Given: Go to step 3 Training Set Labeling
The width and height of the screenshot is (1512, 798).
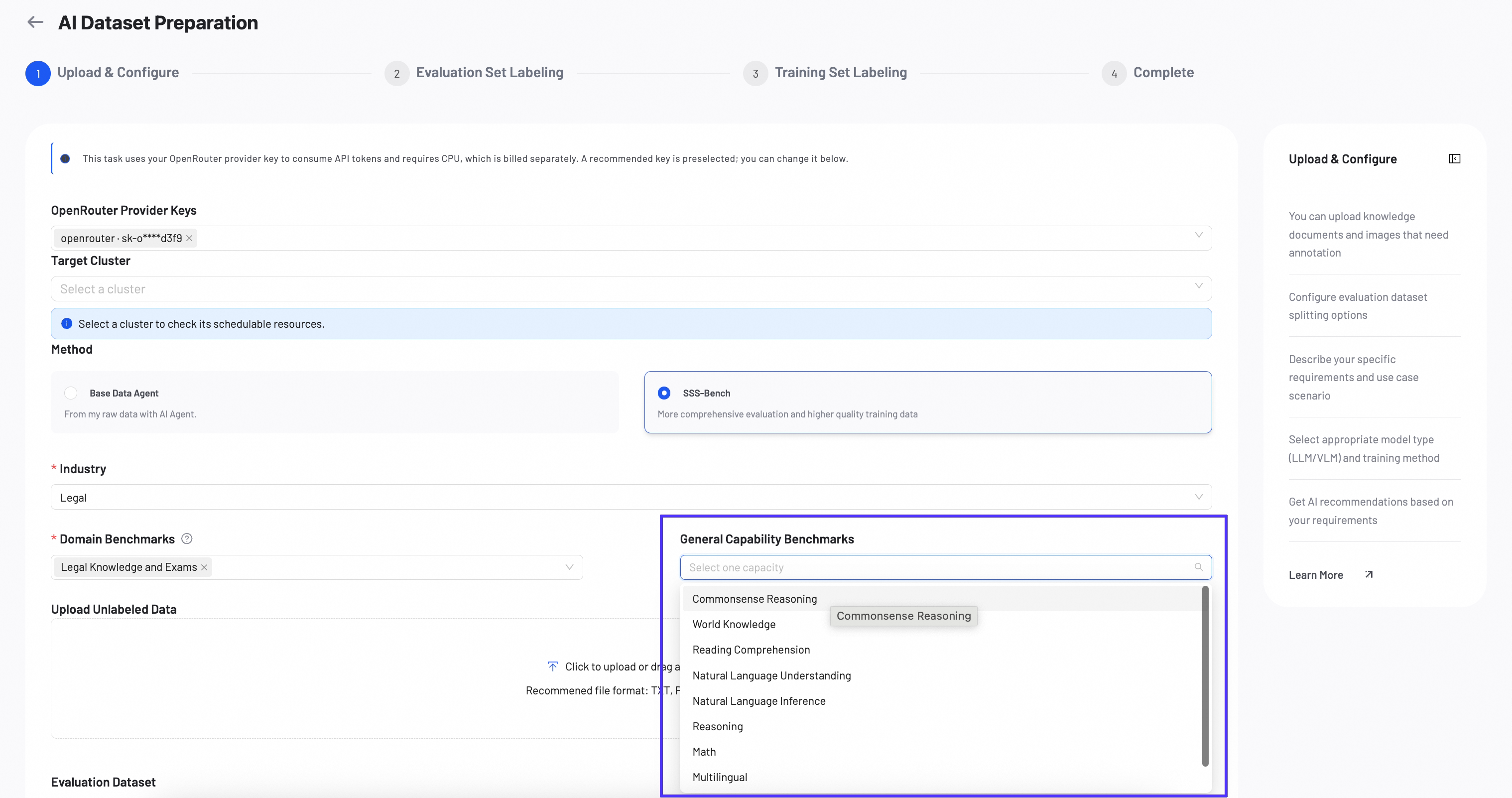Looking at the screenshot, I should 825,73.
